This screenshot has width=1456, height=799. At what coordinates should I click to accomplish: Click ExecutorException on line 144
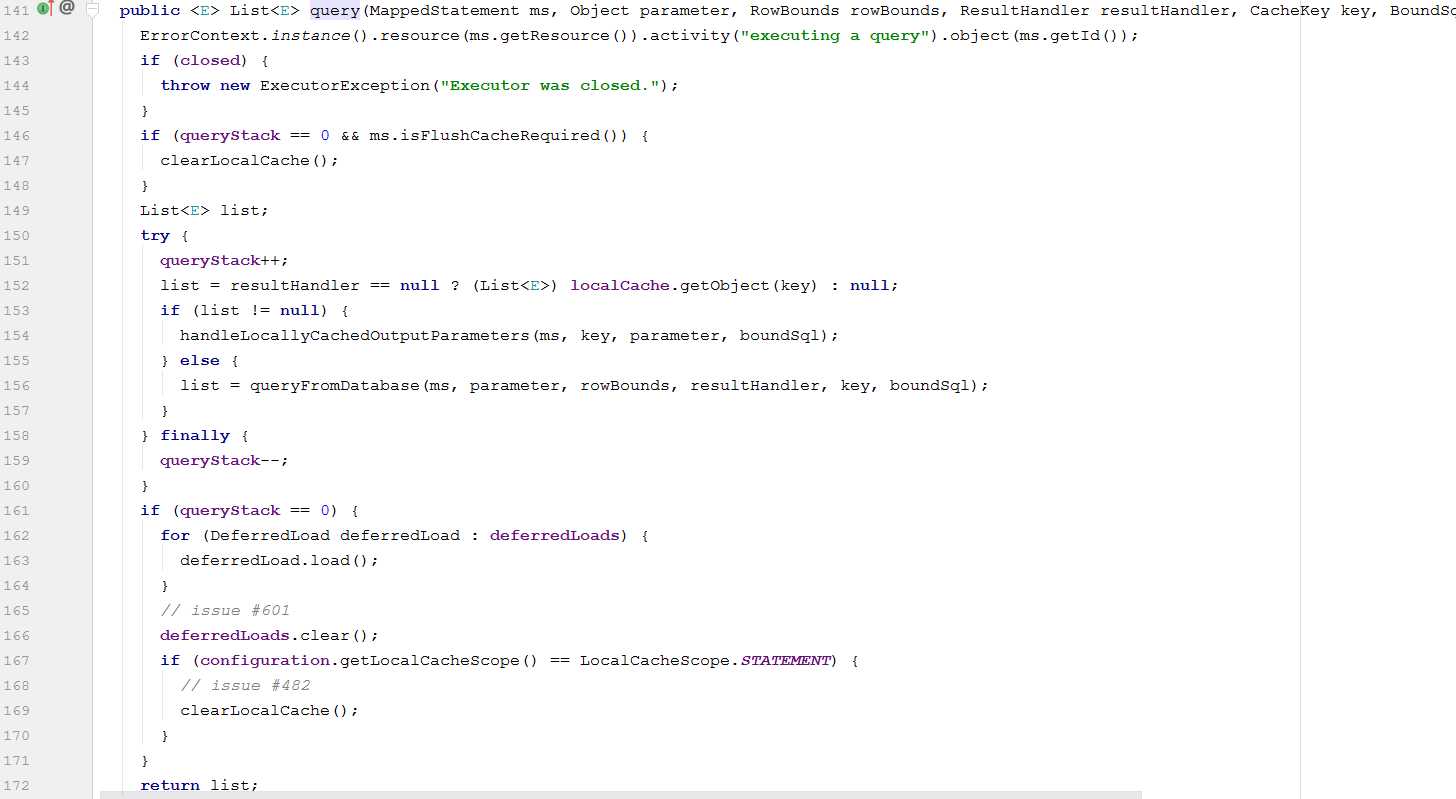(x=345, y=86)
